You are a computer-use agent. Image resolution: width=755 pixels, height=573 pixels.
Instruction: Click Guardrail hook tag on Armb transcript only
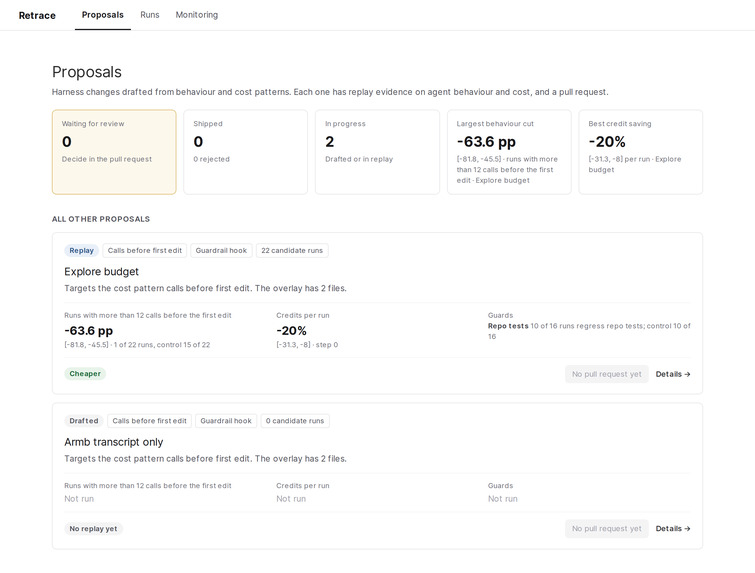click(x=226, y=421)
